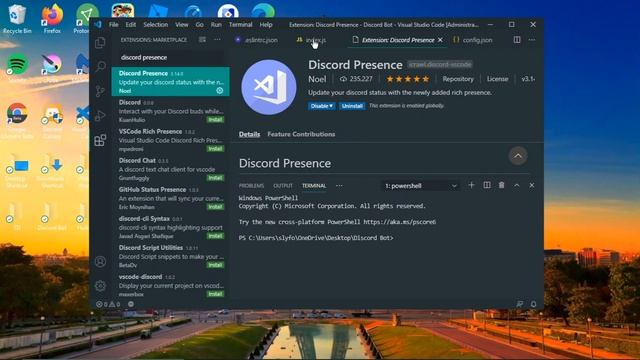Open the Terminal menu
The image size is (640, 360).
[x=240, y=24]
